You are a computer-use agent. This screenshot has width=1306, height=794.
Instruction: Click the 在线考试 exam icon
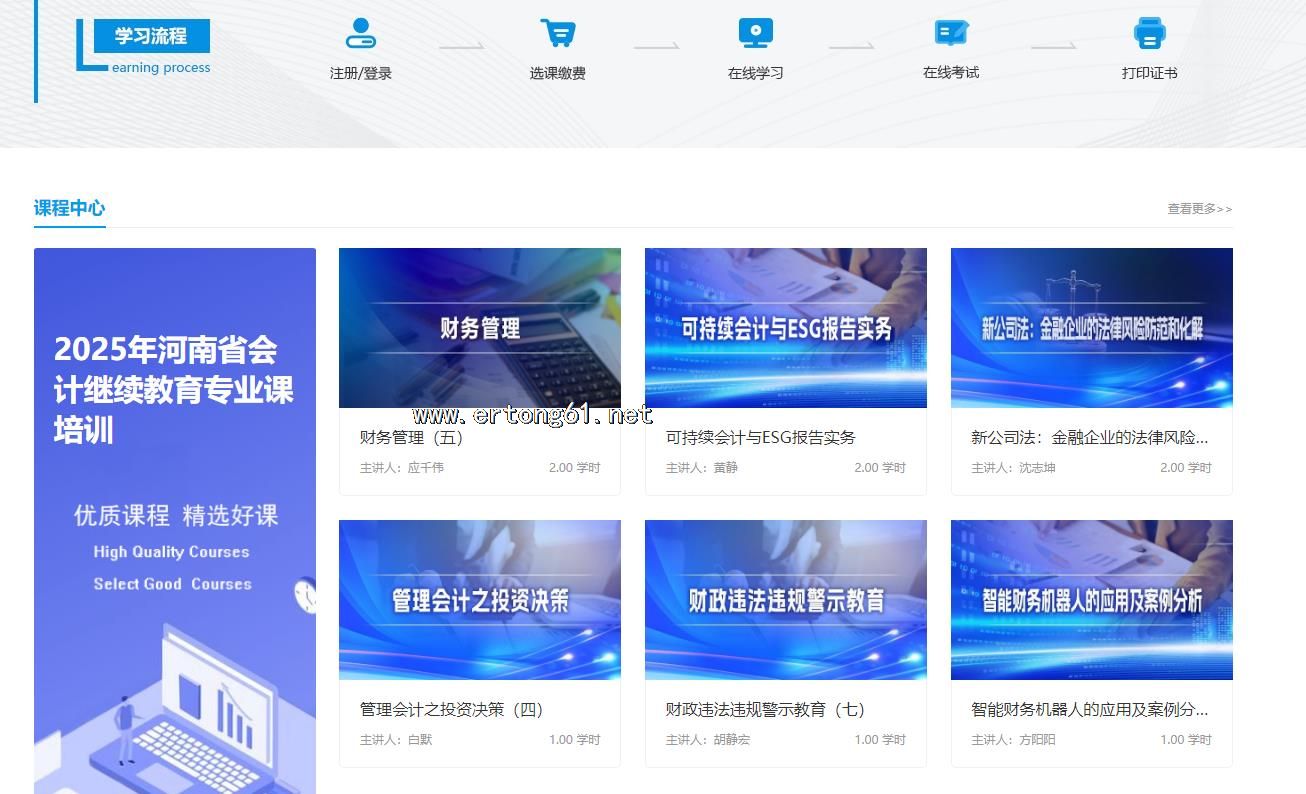coord(951,33)
